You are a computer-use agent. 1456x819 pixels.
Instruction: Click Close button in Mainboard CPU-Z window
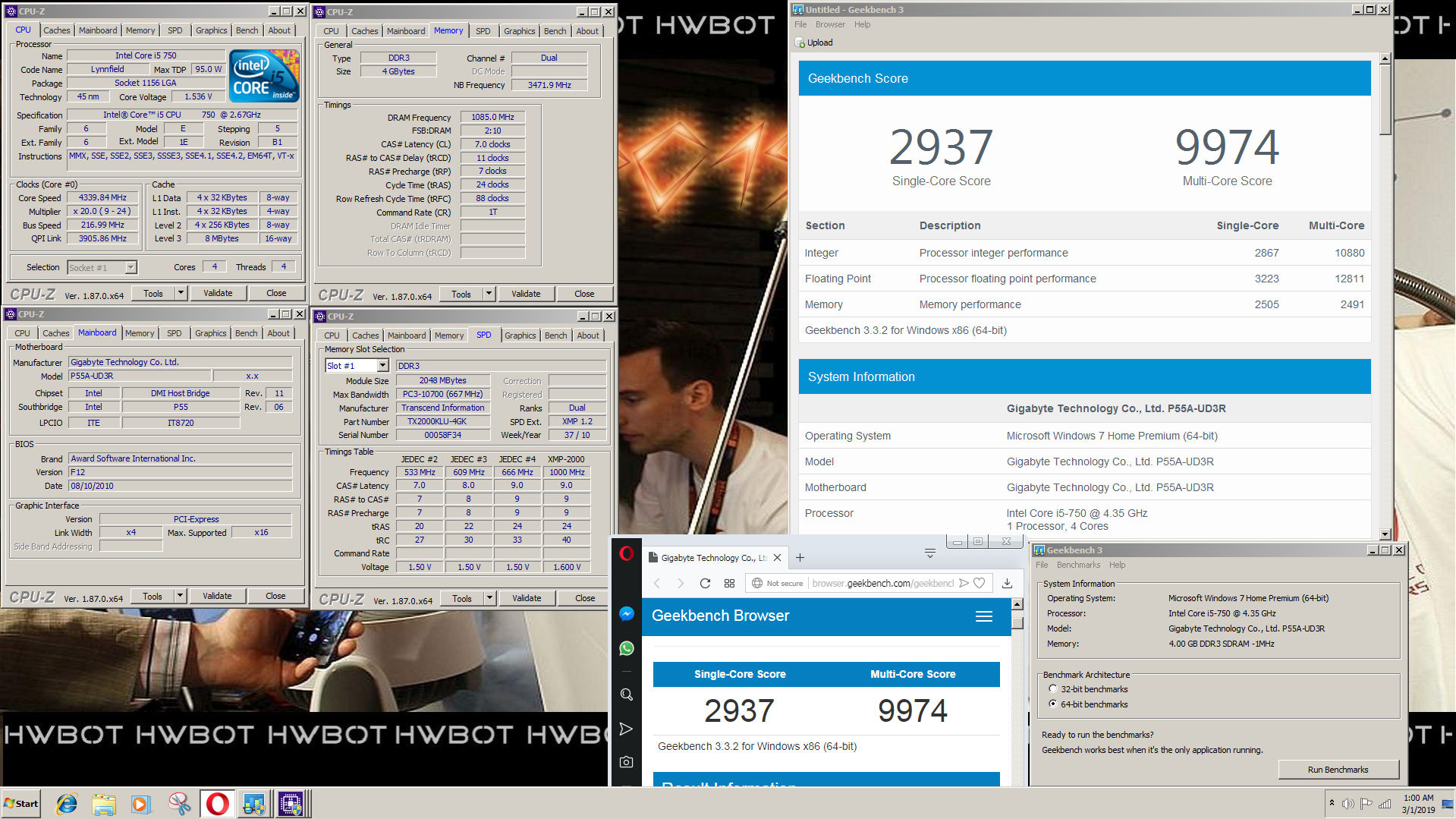click(275, 596)
